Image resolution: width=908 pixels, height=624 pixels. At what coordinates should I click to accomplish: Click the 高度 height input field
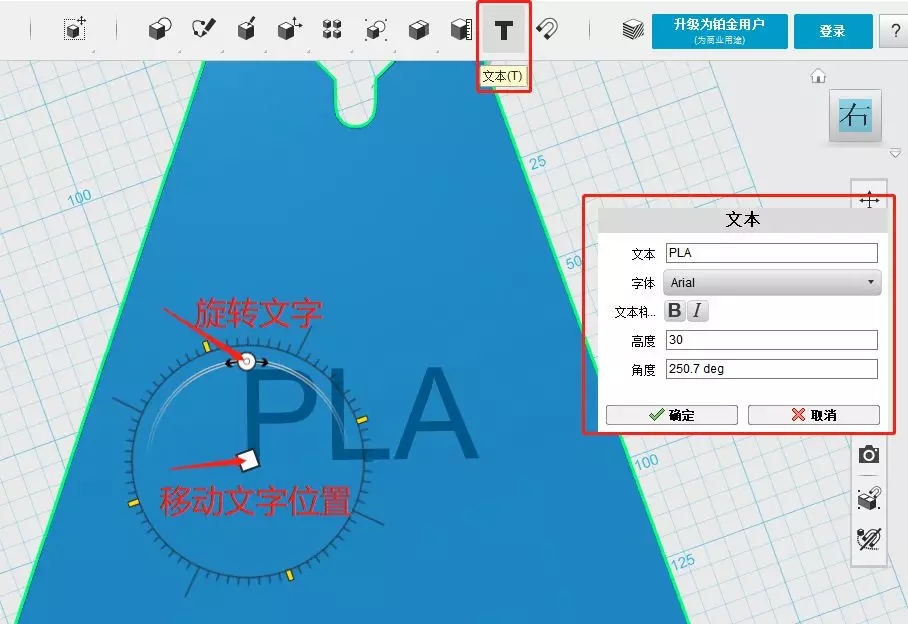click(771, 340)
